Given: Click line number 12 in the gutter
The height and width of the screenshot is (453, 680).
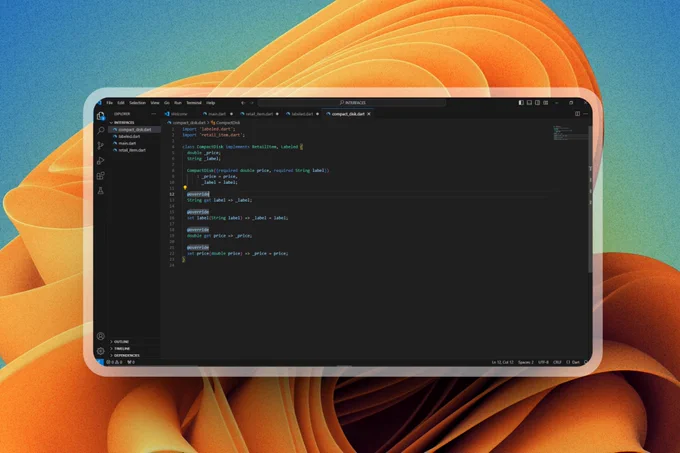Looking at the screenshot, I should pyautogui.click(x=172, y=194).
